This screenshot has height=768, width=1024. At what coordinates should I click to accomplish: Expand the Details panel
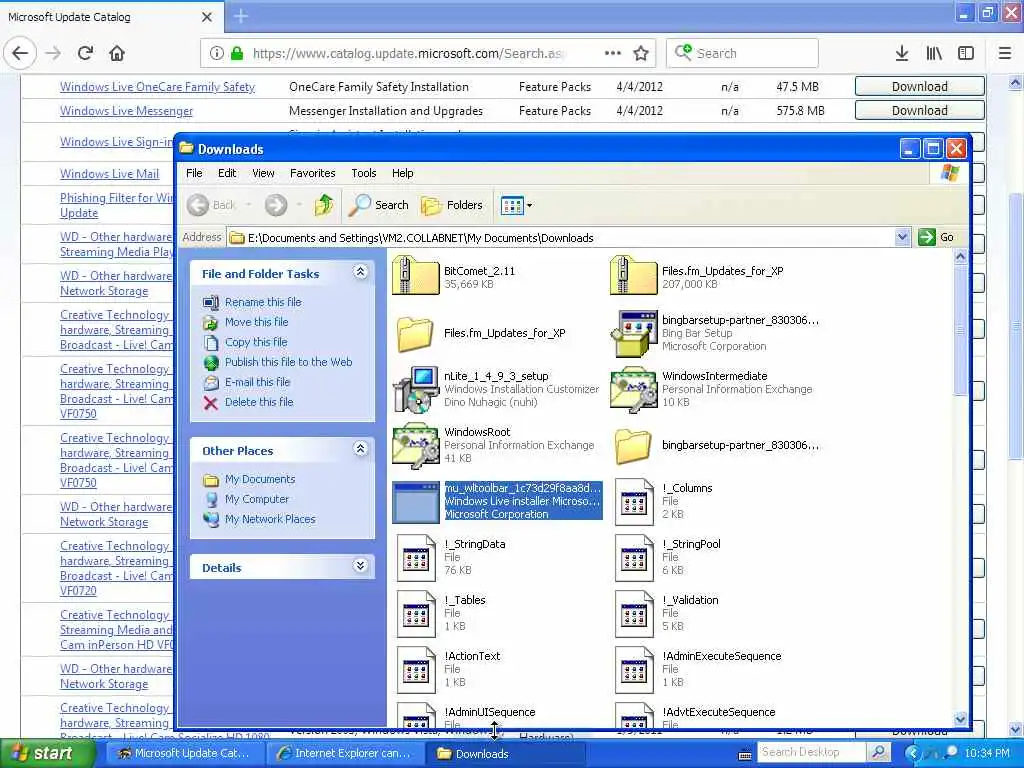click(360, 566)
